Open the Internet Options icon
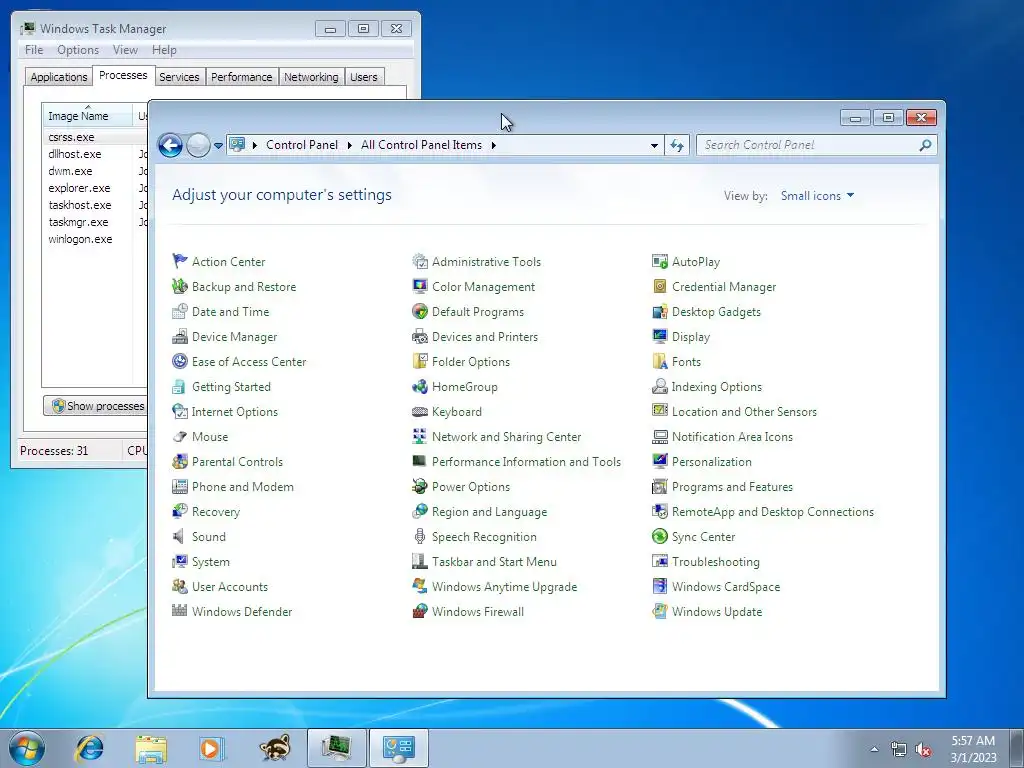 [180, 411]
